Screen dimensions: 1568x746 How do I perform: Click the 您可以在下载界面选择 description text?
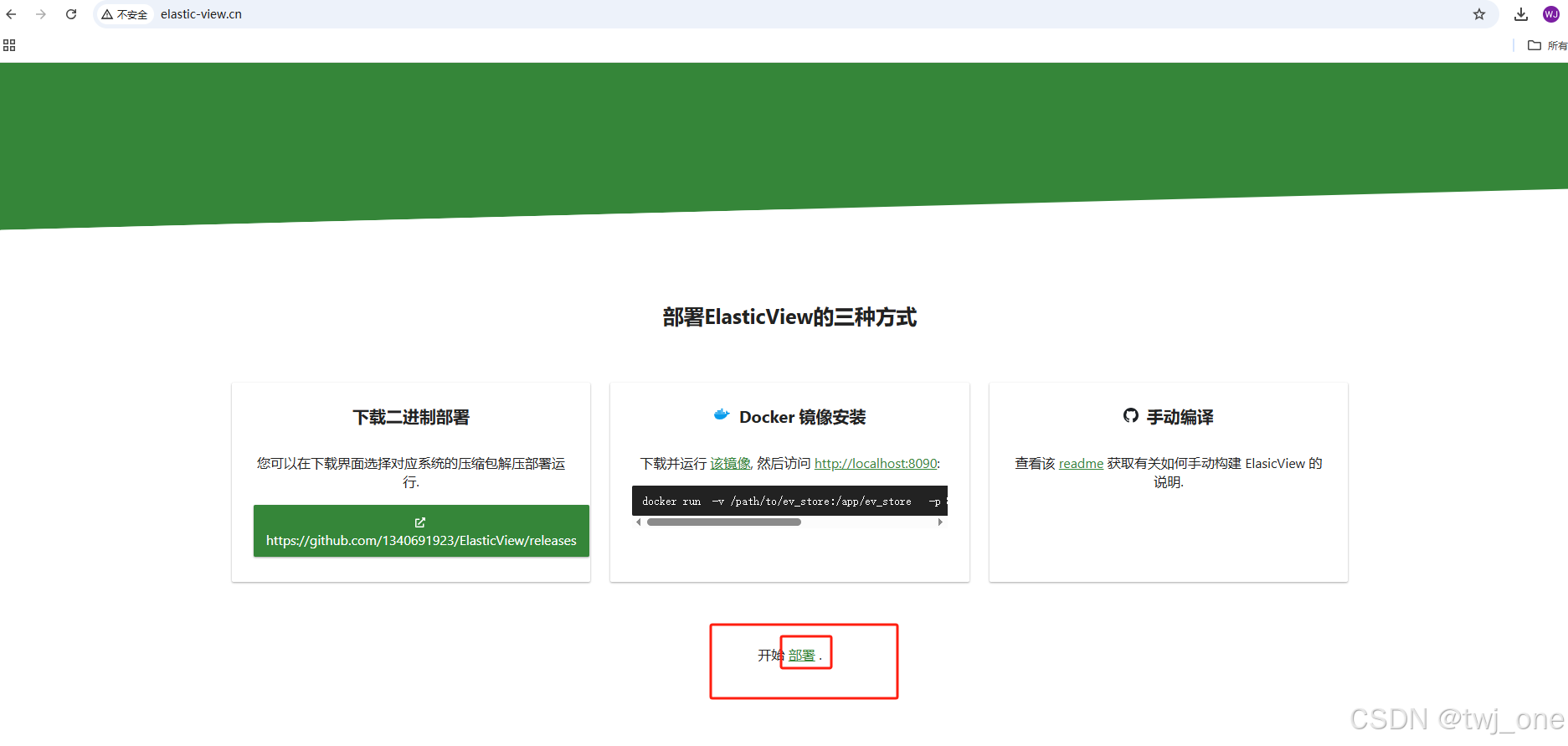(411, 472)
